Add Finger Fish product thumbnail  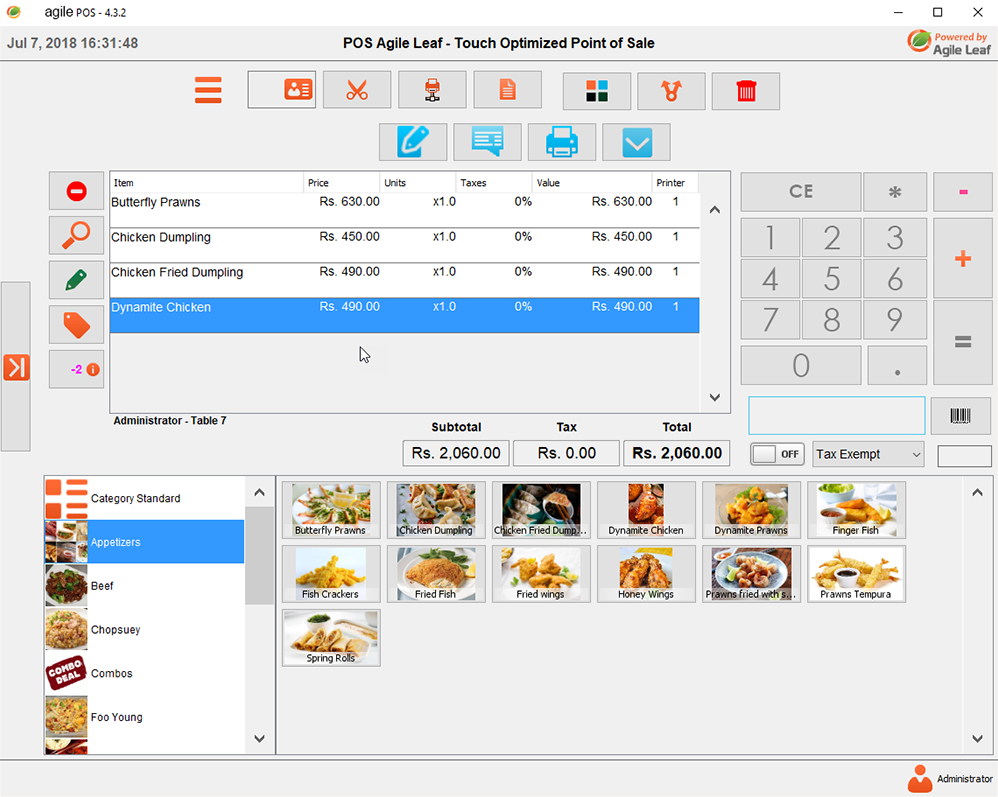(x=856, y=510)
